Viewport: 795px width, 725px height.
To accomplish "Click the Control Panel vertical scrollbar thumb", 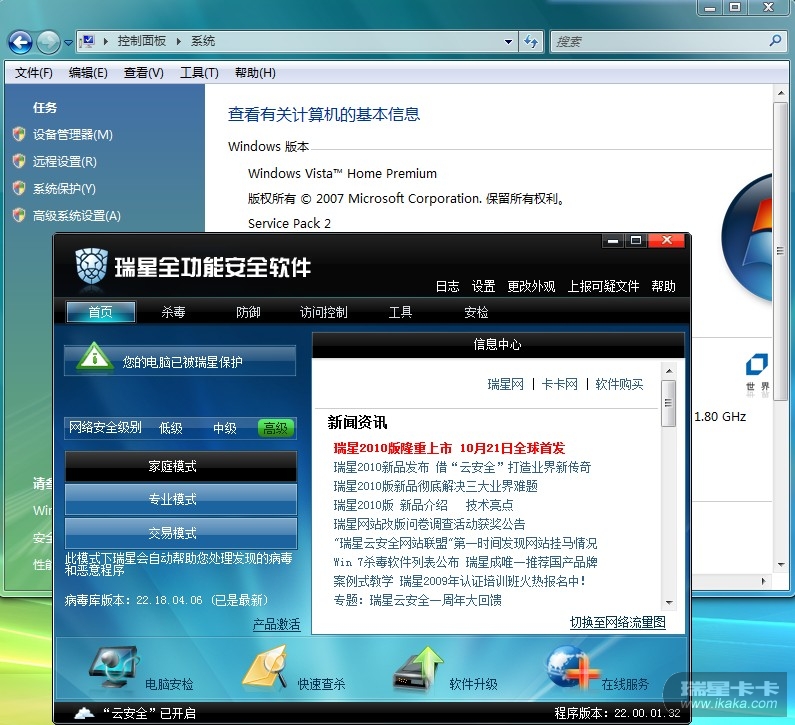I will tap(780, 251).
